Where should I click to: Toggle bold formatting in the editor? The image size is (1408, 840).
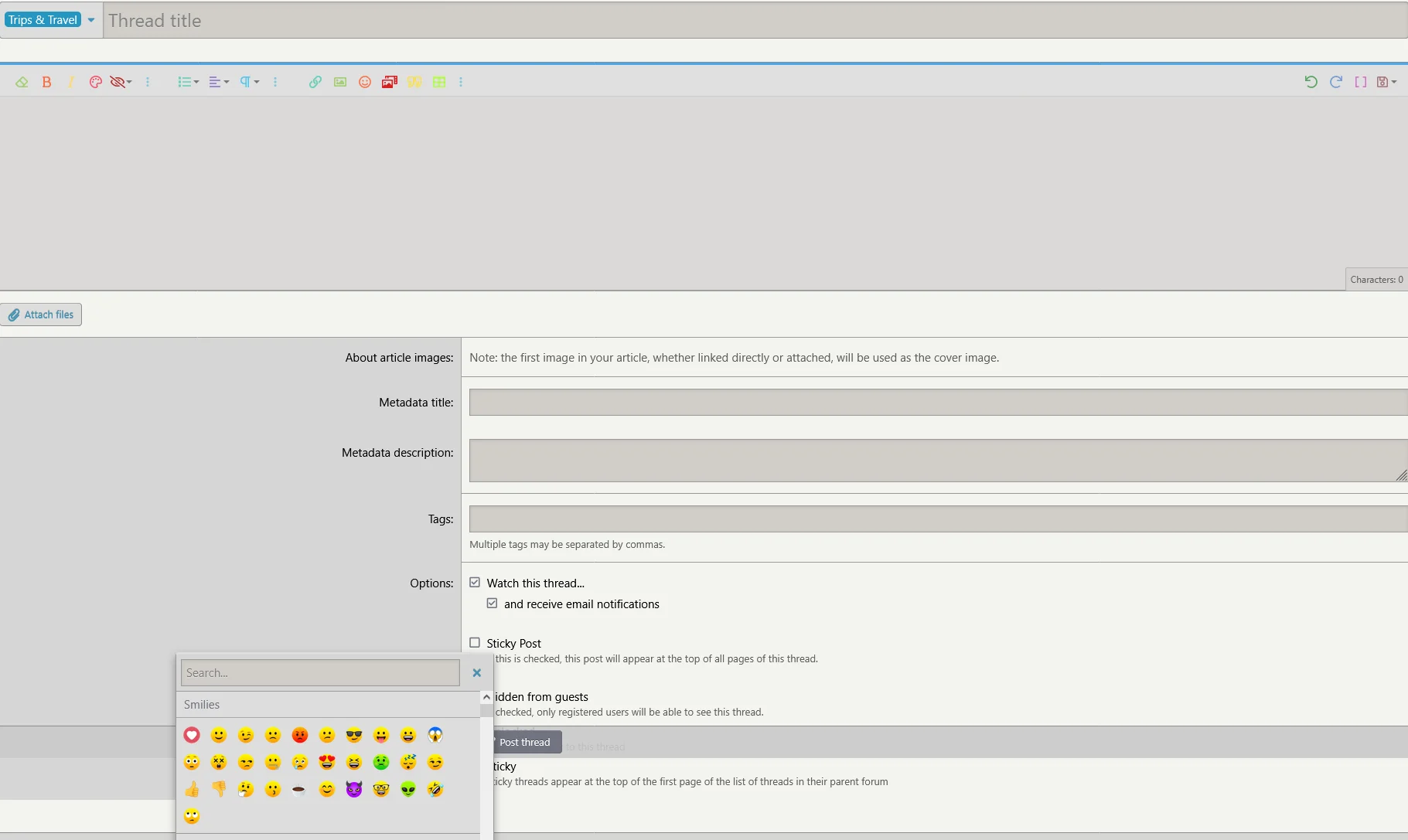pos(46,82)
